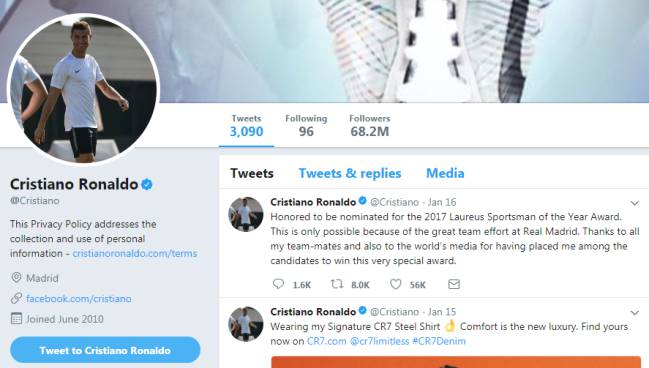
Task: Click the reply icon on Jan 16 tweet
Action: (x=278, y=284)
